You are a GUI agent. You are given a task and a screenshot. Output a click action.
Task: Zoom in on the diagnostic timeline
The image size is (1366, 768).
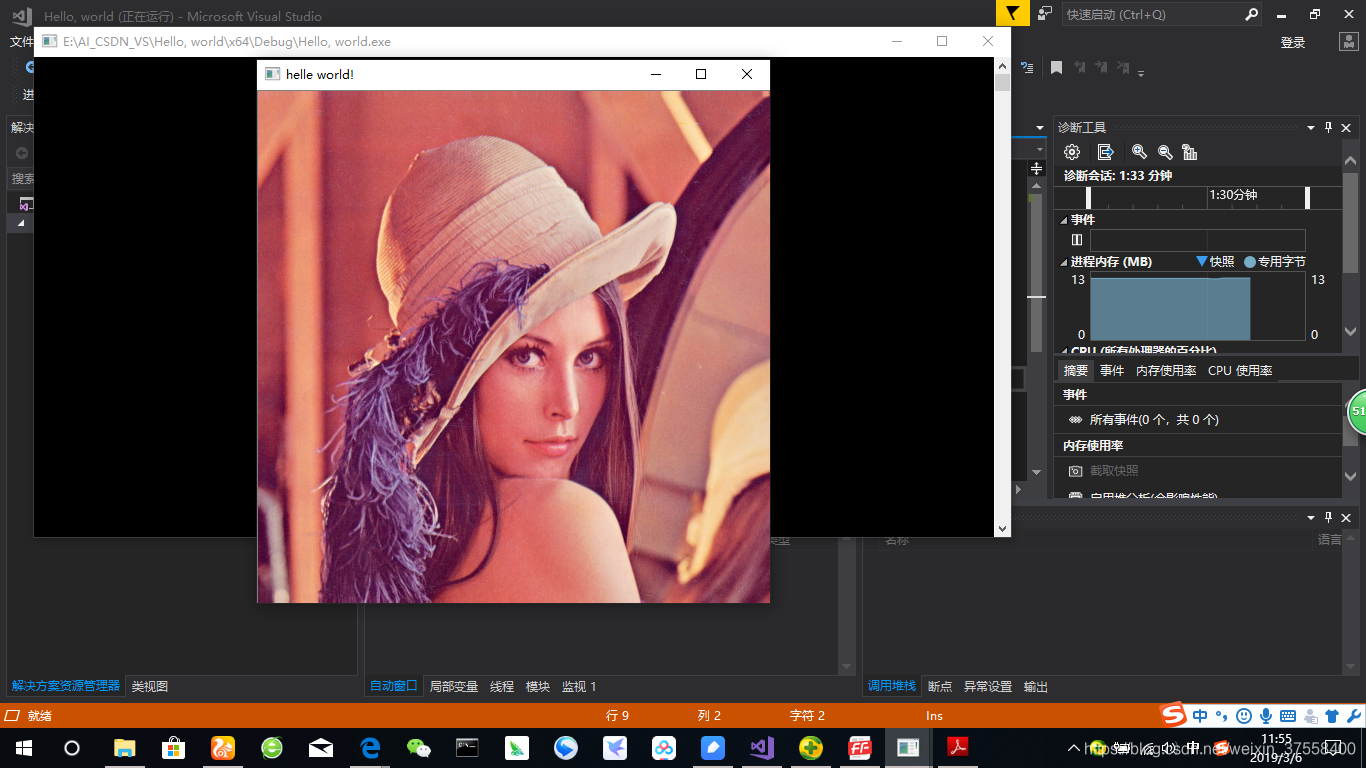1139,152
